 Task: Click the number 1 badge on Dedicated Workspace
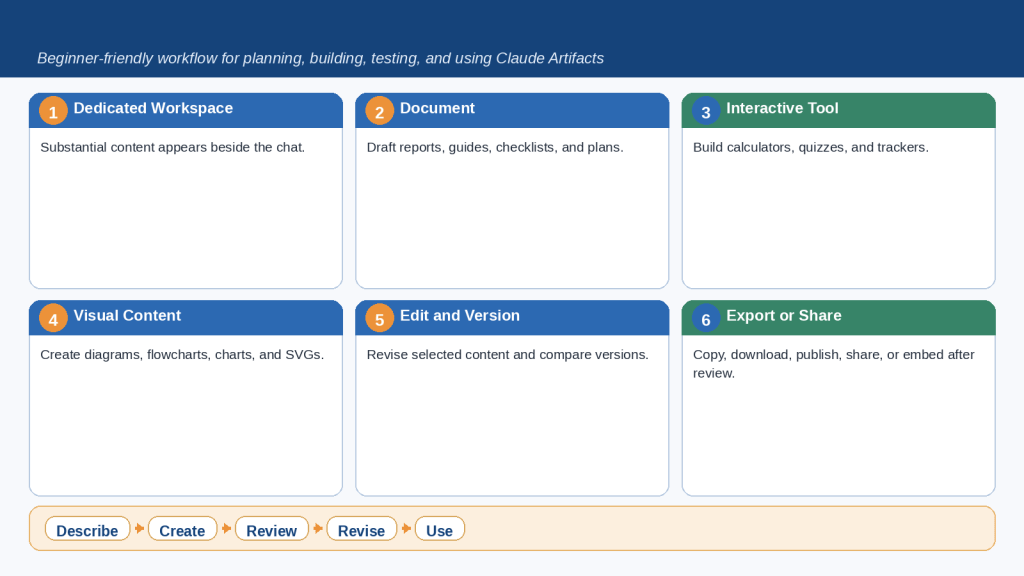(53, 111)
